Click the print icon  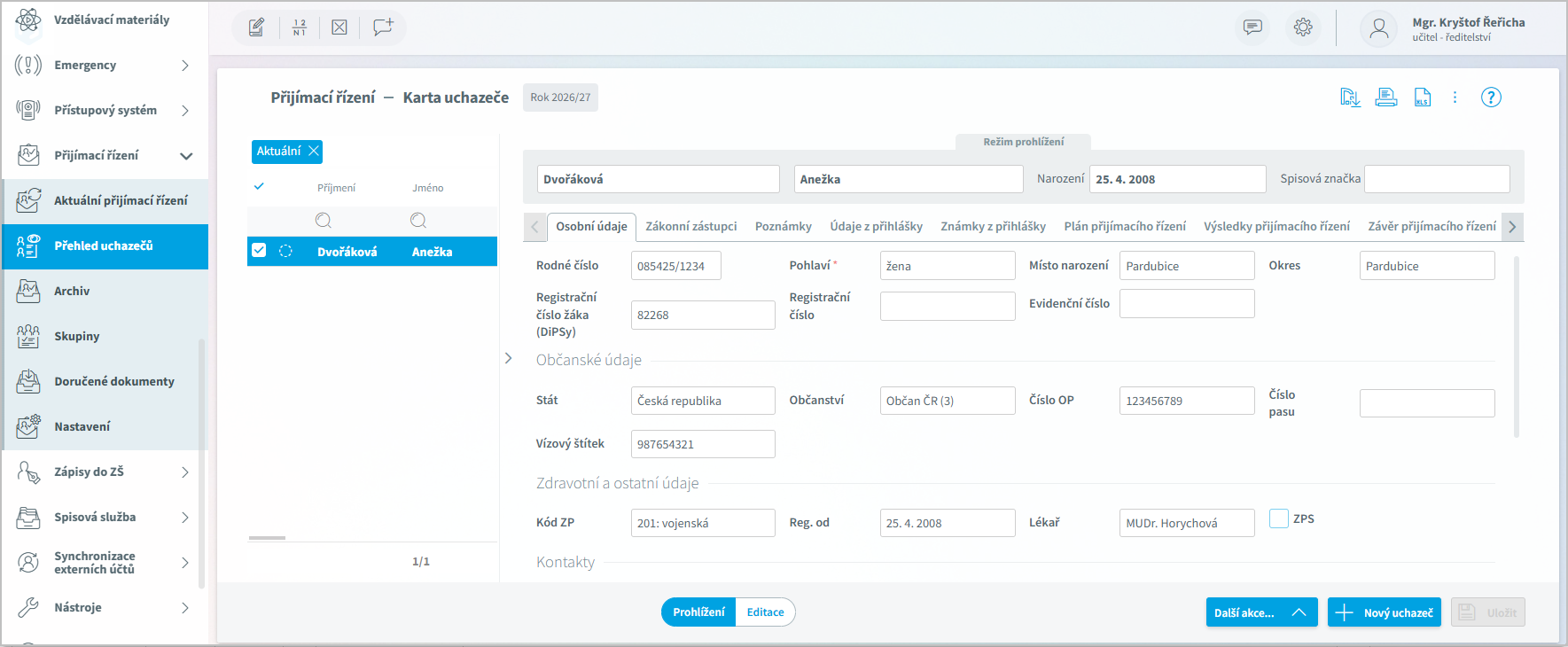click(x=1385, y=97)
